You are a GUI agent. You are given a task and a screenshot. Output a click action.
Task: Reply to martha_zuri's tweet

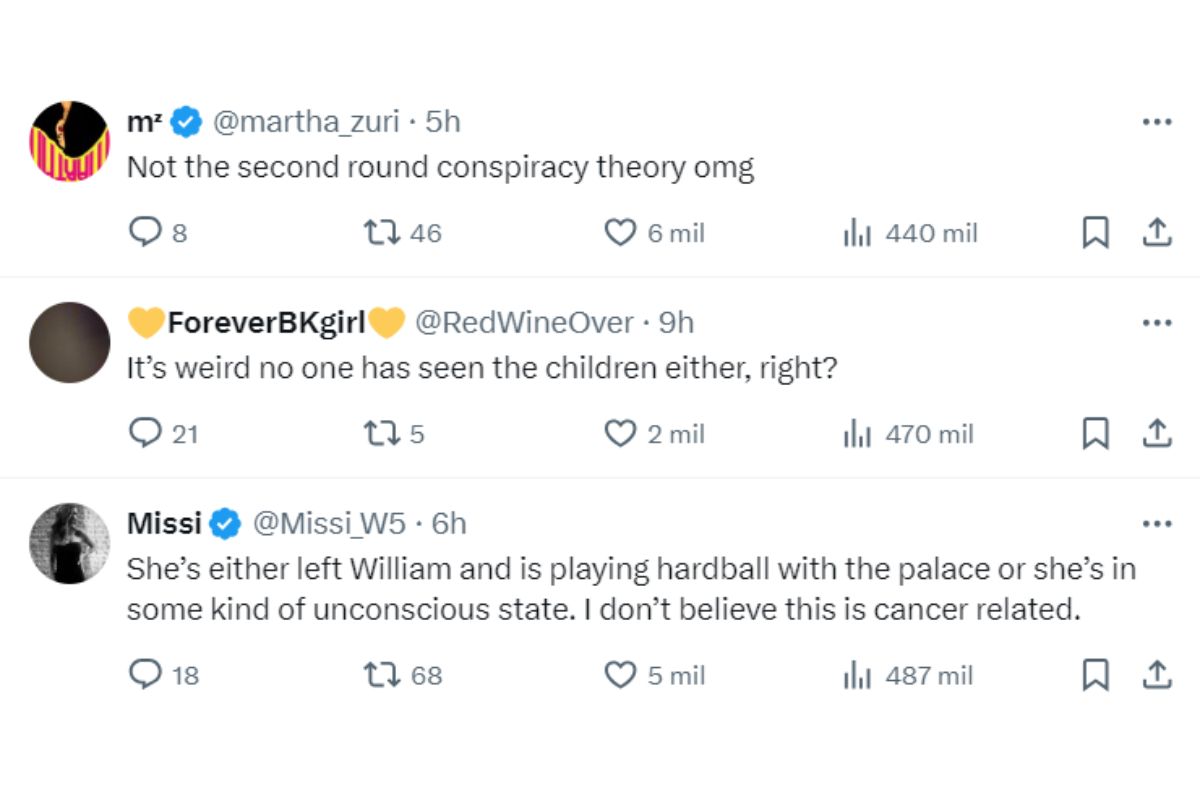[x=146, y=233]
